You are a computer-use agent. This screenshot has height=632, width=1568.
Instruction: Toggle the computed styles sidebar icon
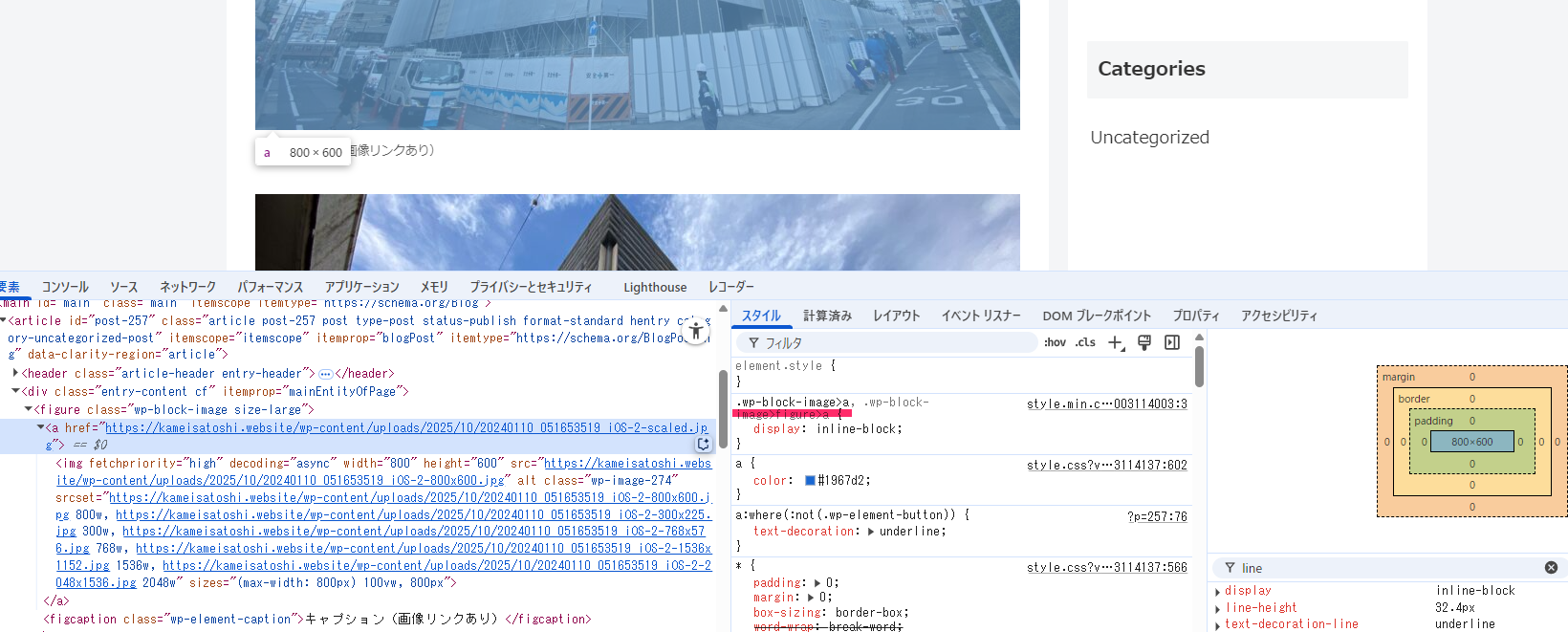coord(1172,342)
